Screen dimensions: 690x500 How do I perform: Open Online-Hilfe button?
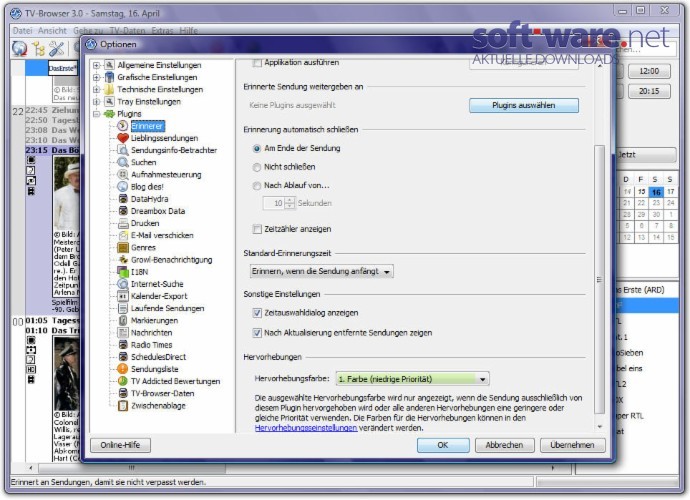pos(120,445)
